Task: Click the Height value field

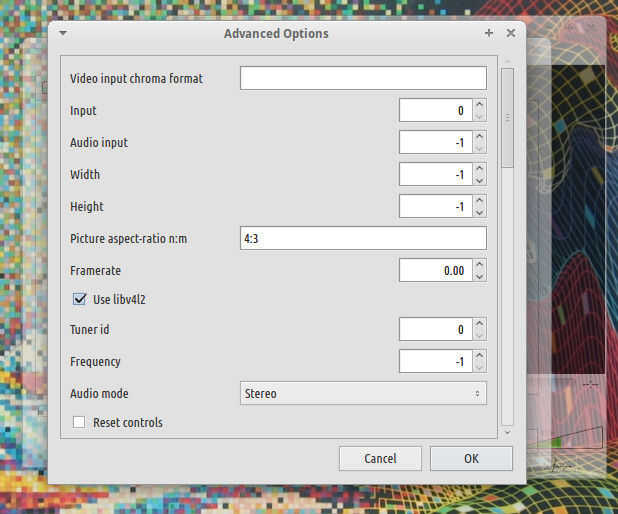Action: 436,206
